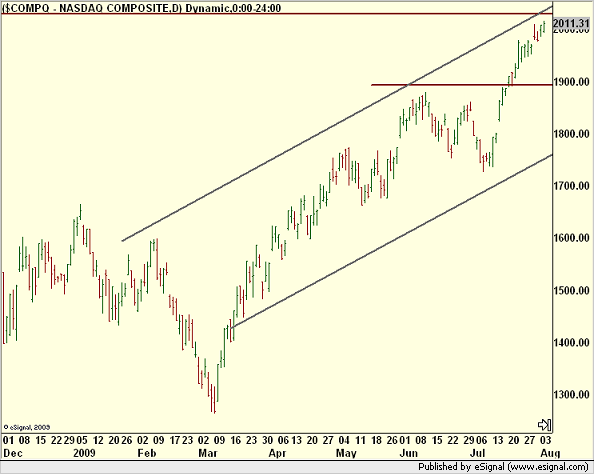
Task: Select the red horizontal line at 1900
Action: click(461, 85)
